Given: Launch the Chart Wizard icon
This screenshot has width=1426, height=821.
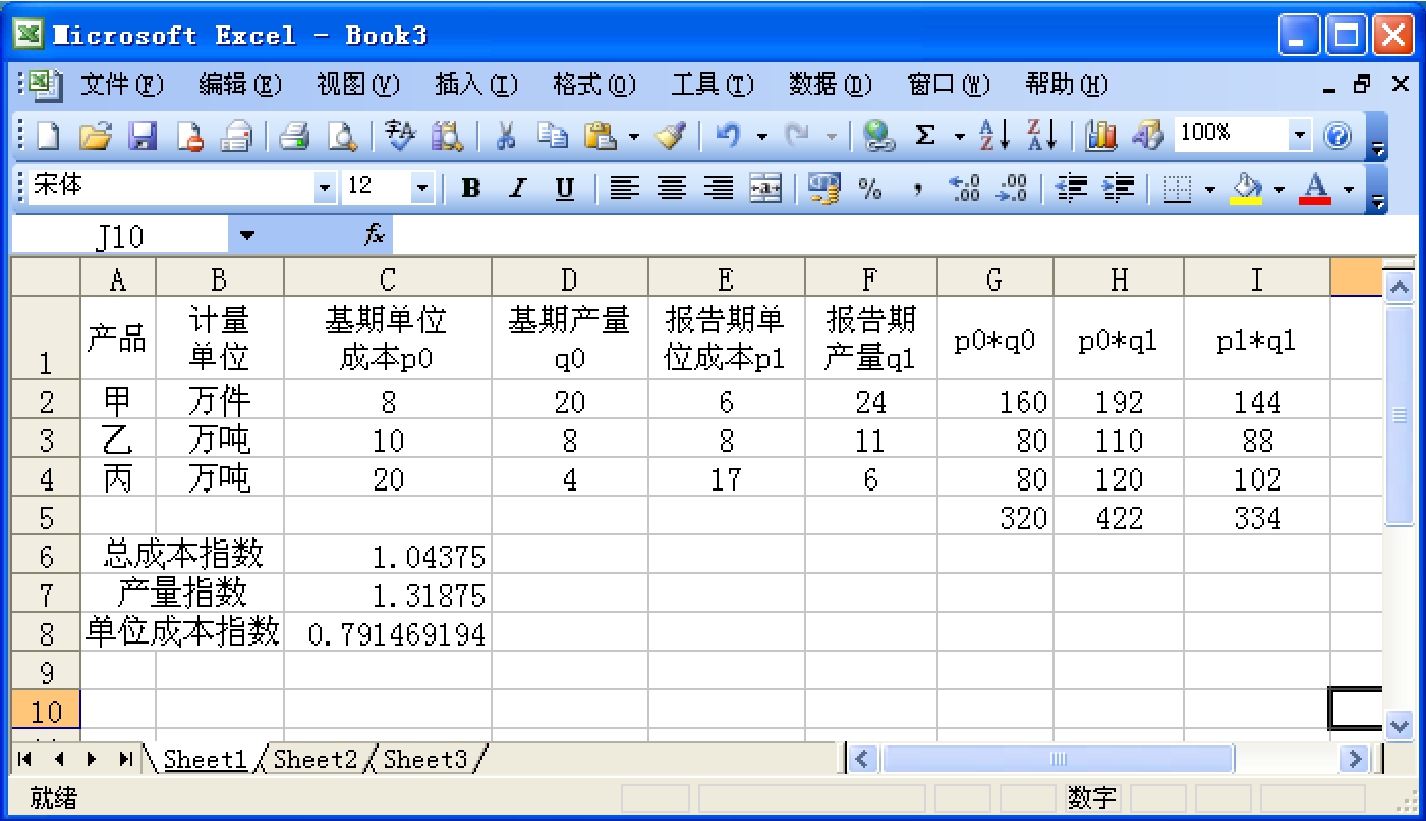Looking at the screenshot, I should pos(1101,135).
